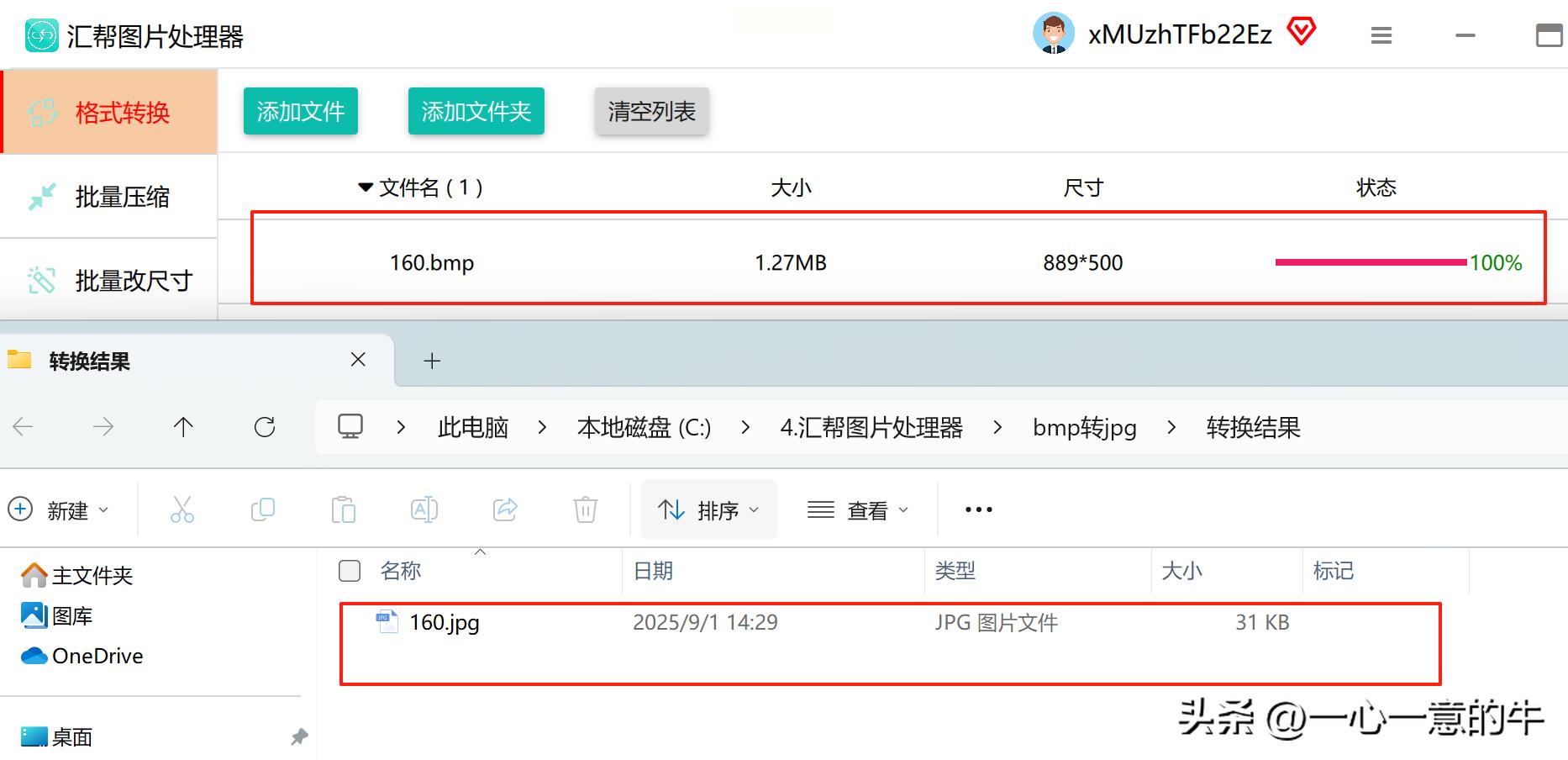Click the Copy icon
Image resolution: width=1568 pixels, height=760 pixels.
click(262, 509)
